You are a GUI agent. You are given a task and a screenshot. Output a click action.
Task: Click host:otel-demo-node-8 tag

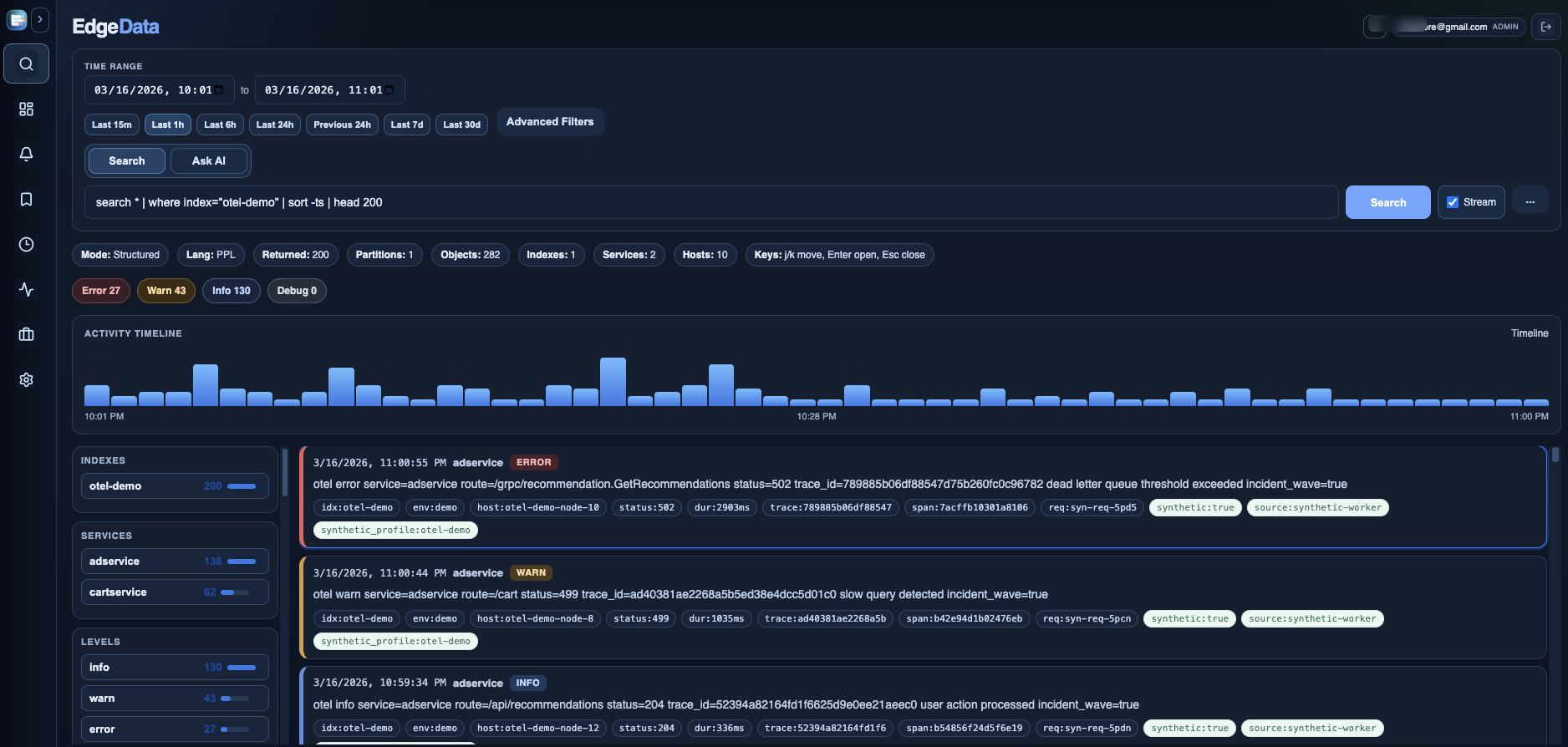535,619
